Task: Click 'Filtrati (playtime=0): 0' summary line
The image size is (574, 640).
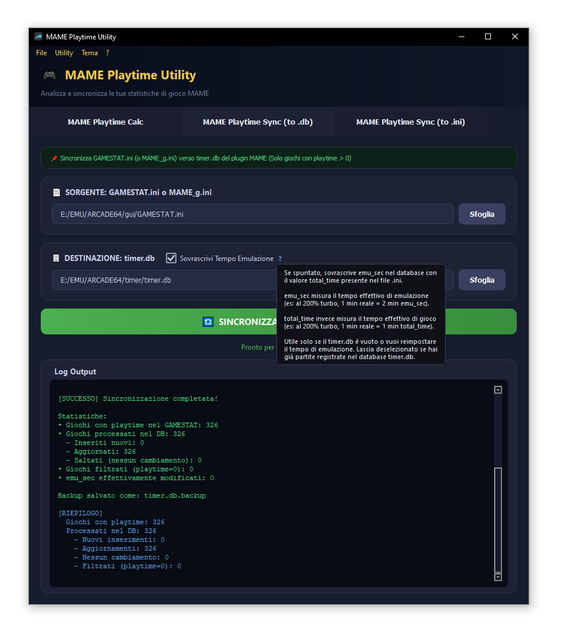Action: coord(127,566)
